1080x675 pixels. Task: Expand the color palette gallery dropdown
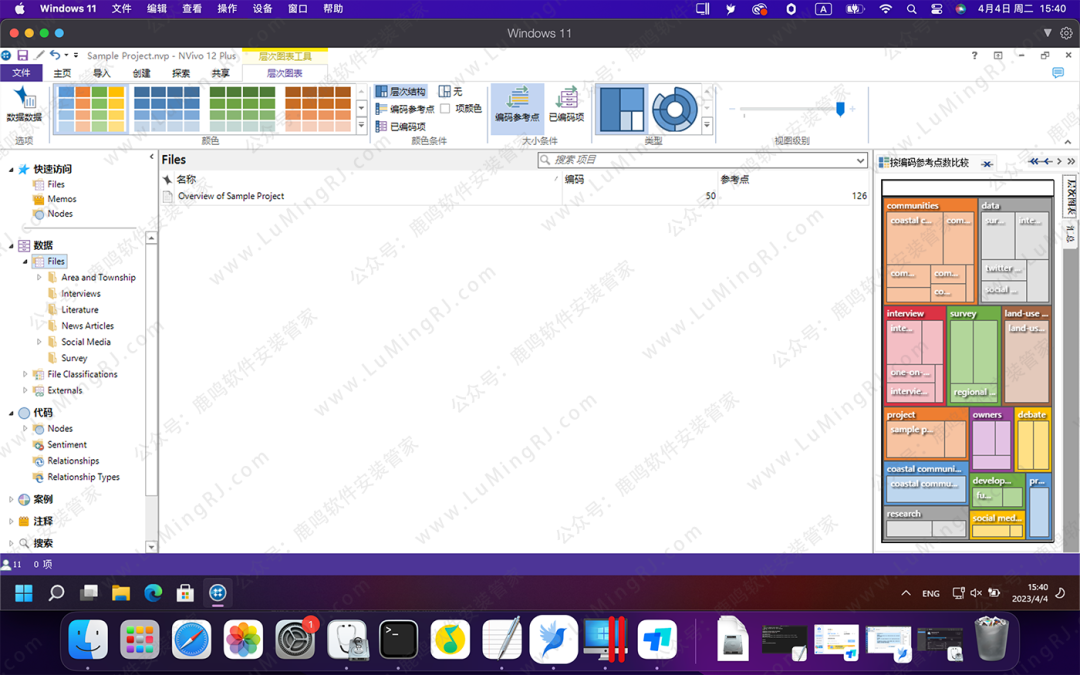point(361,126)
